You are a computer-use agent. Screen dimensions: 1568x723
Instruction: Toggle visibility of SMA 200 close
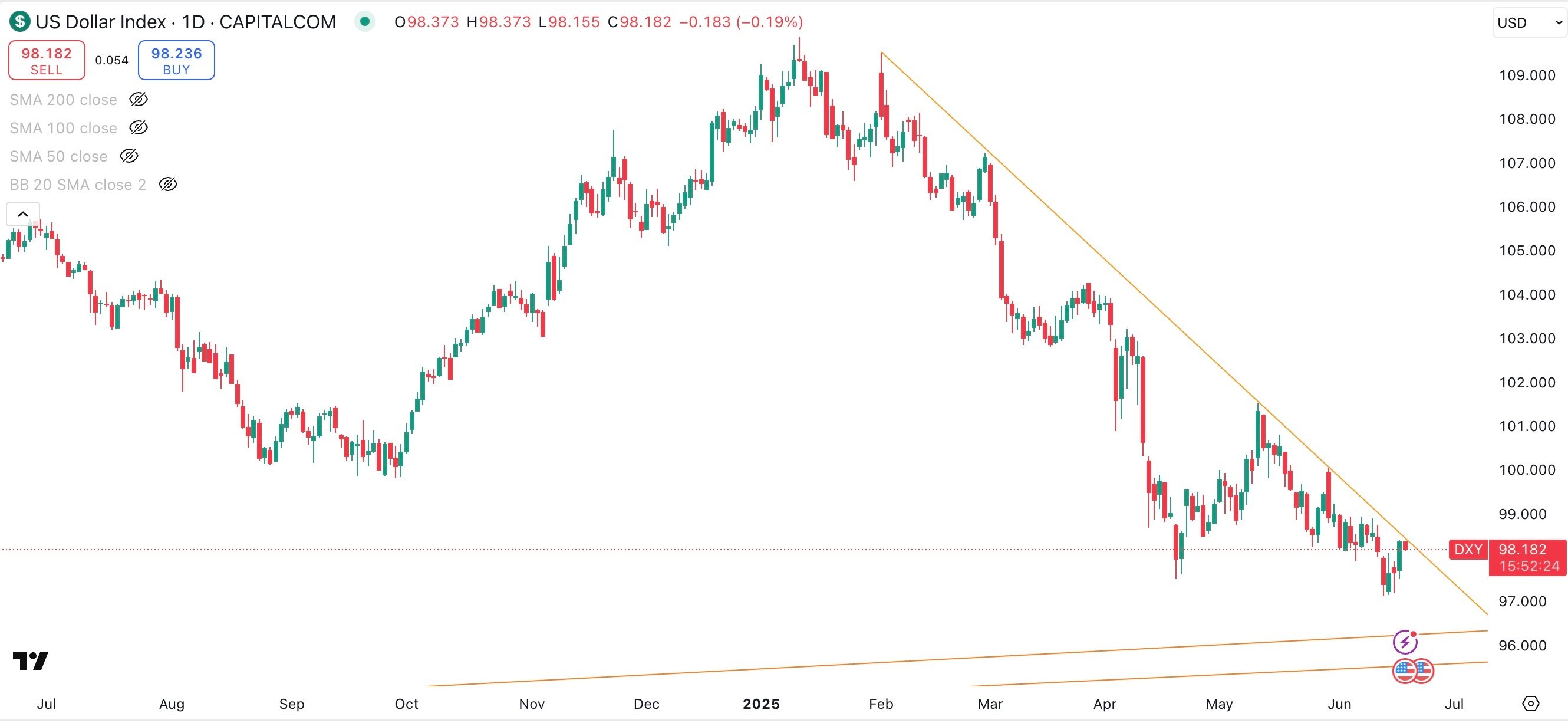[139, 100]
